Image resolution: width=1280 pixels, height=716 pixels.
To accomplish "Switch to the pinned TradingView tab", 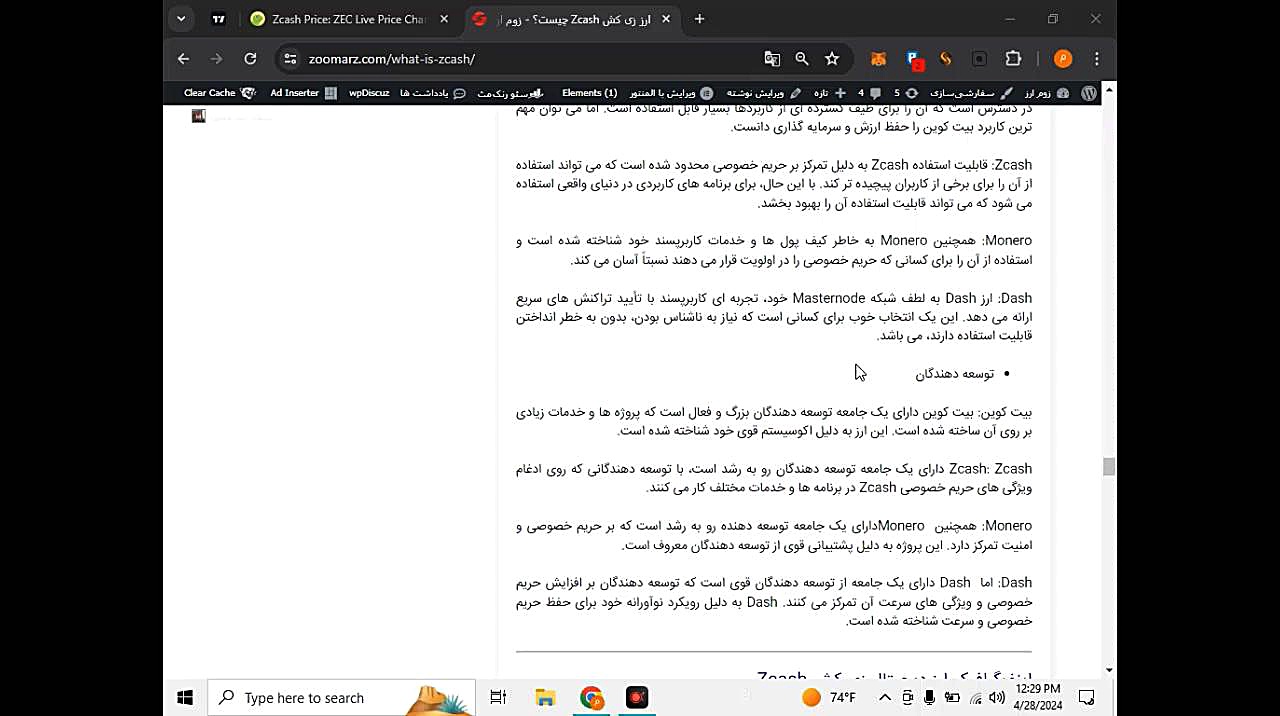I will 219,19.
